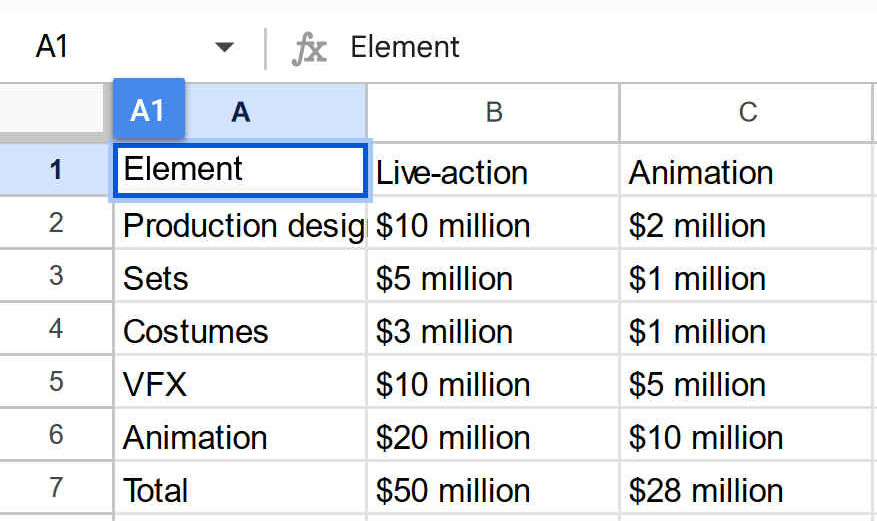877x521 pixels.
Task: Click the formula bar showing Element
Action: click(x=600, y=48)
